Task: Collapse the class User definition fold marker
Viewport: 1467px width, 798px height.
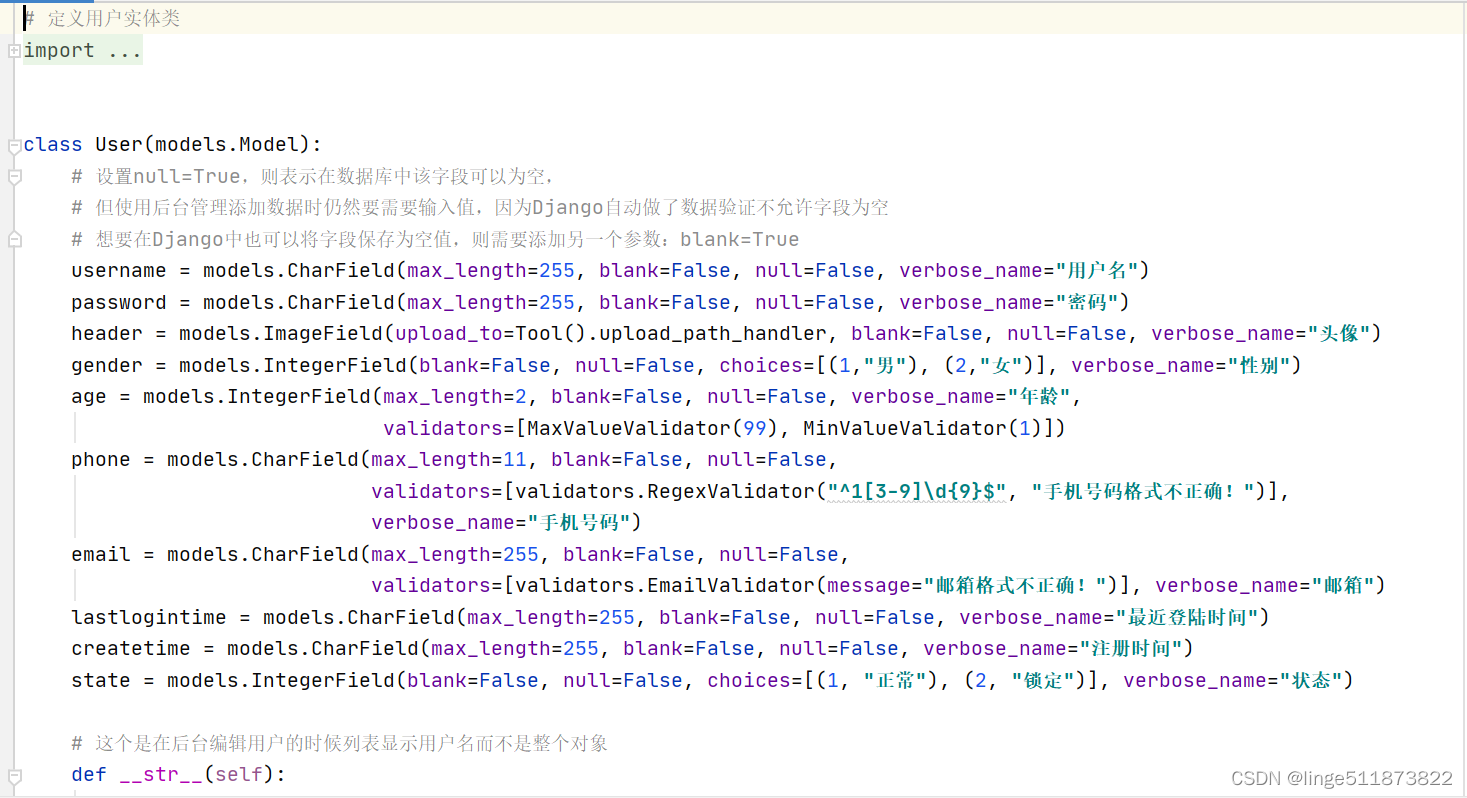Action: pos(13,146)
